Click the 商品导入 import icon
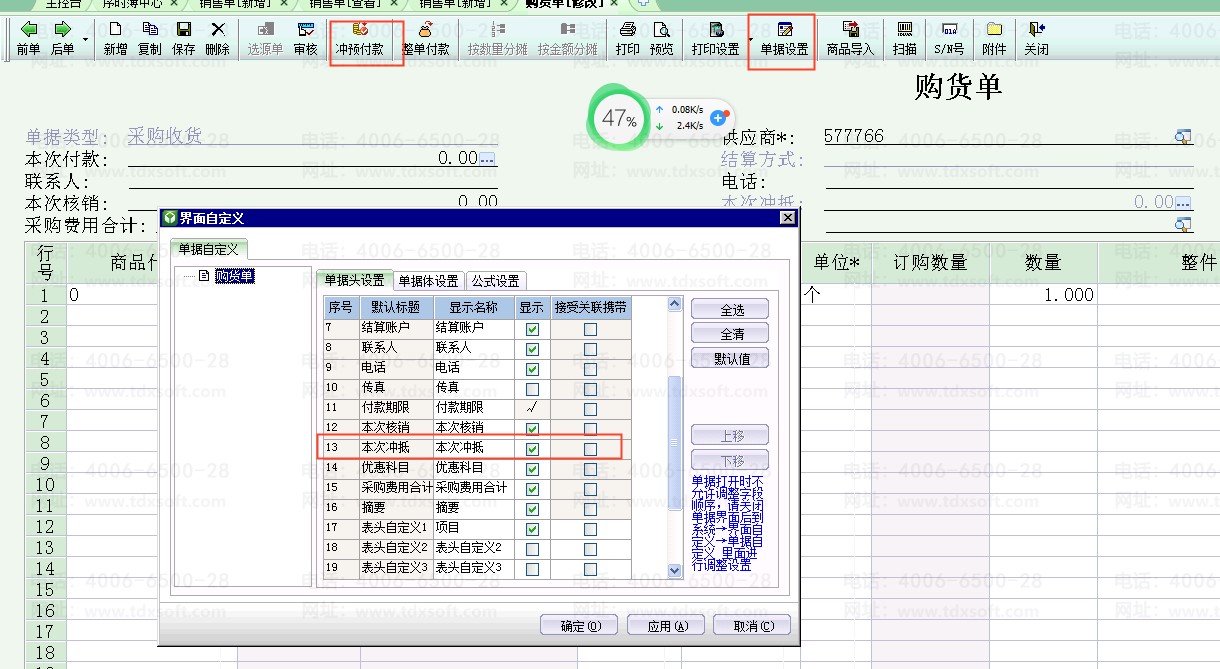This screenshot has height=669, width=1220. pyautogui.click(x=850, y=37)
